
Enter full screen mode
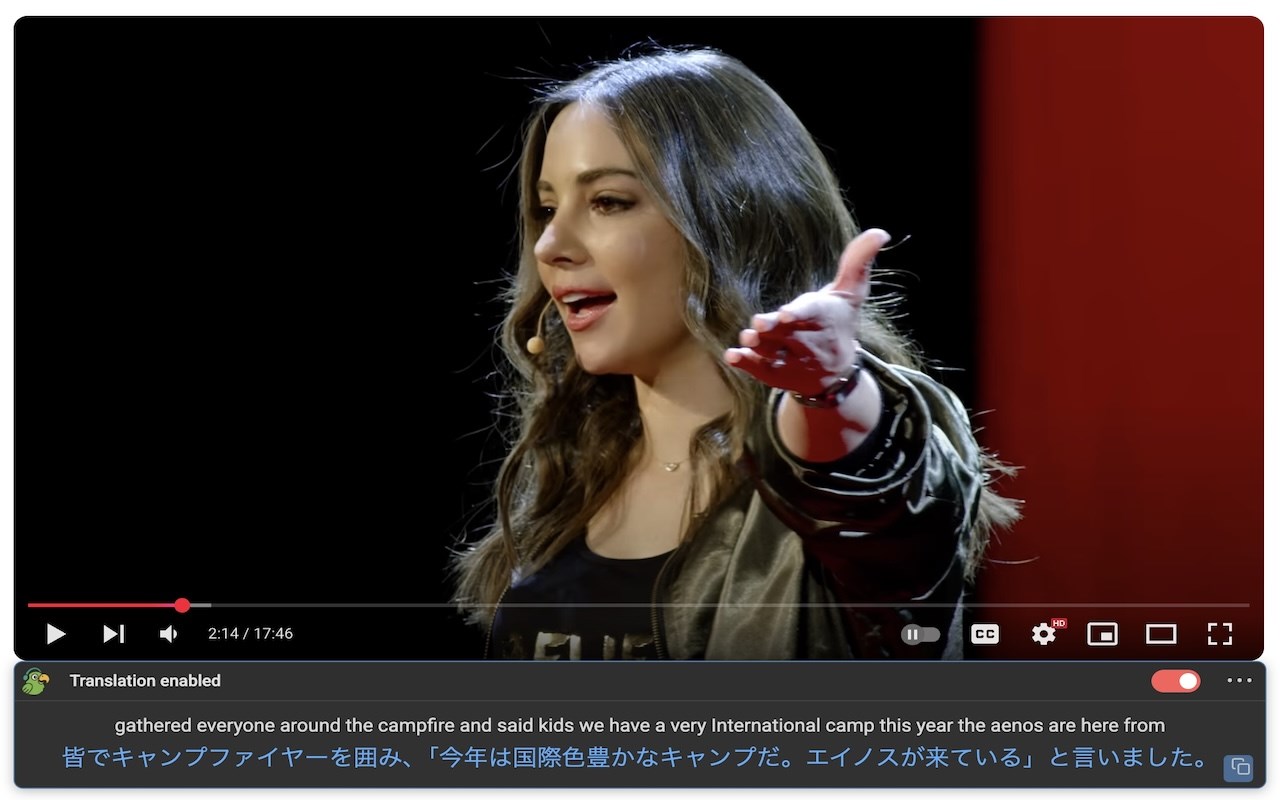[1219, 634]
